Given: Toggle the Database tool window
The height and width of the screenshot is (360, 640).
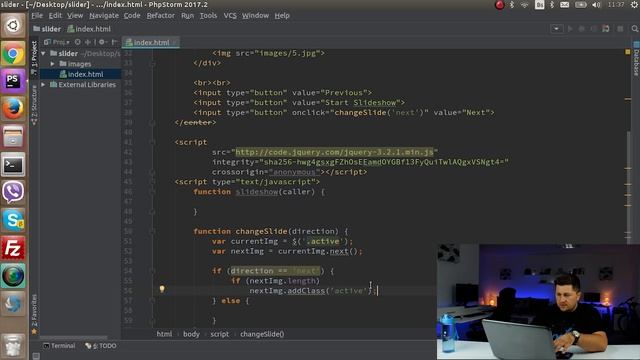Looking at the screenshot, I should pyautogui.click(x=636, y=59).
